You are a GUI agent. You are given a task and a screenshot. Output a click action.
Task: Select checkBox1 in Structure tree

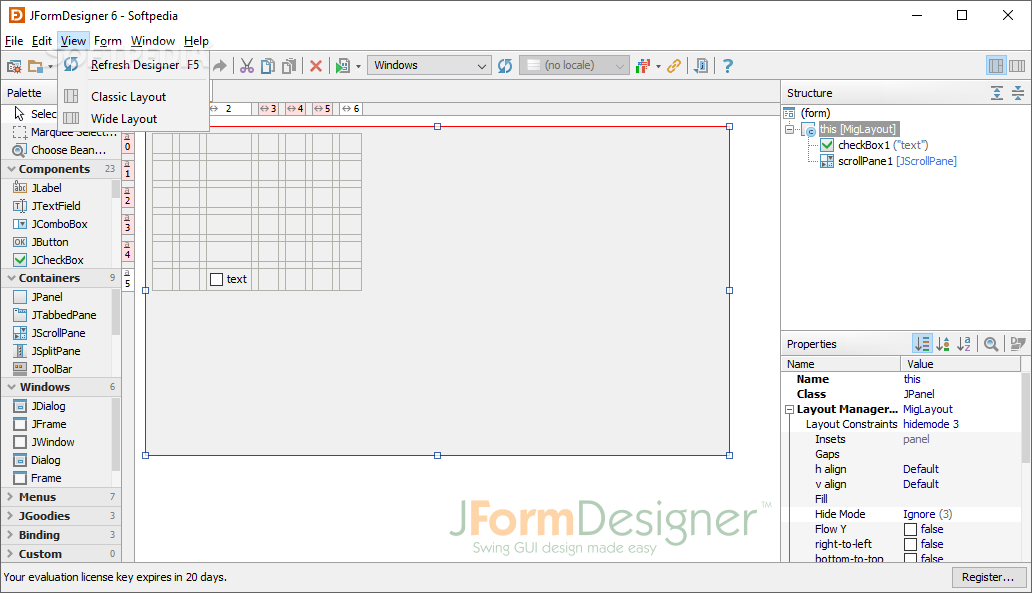point(874,145)
